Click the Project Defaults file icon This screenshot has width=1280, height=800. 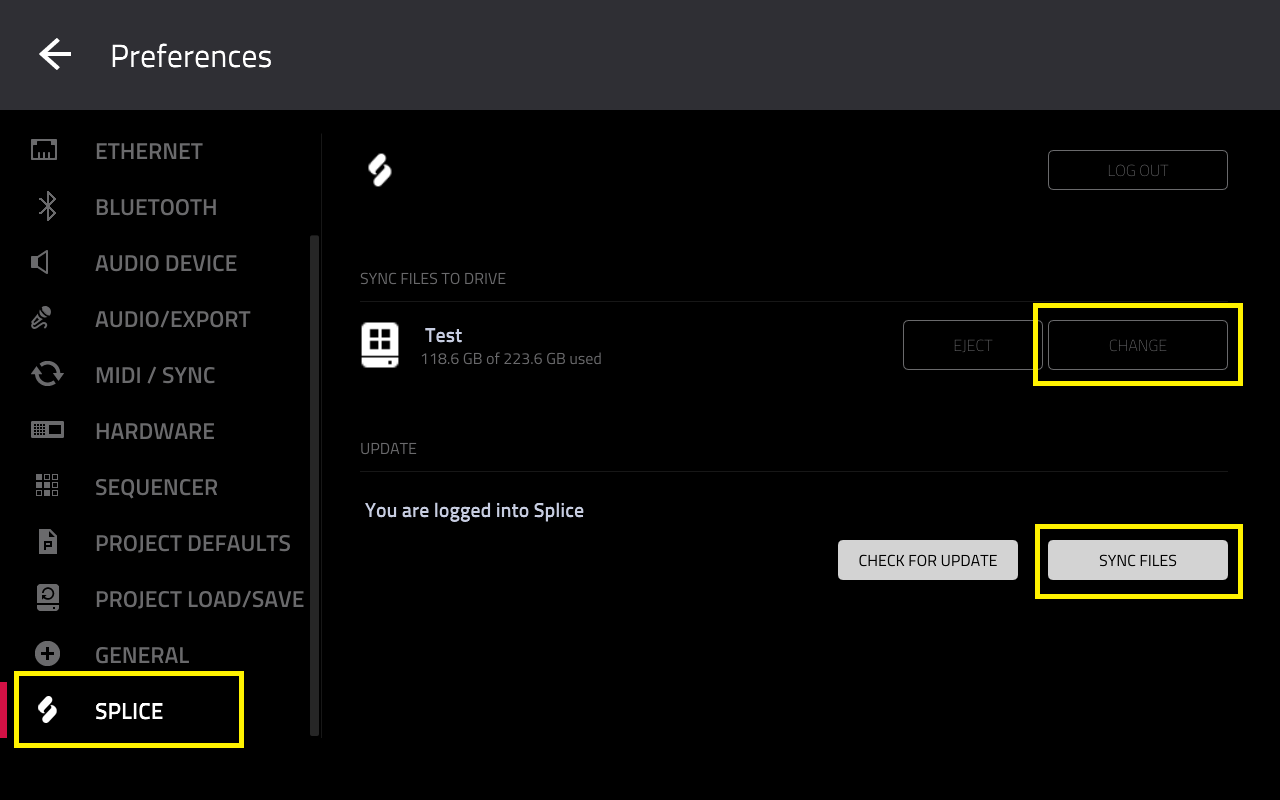click(x=47, y=542)
